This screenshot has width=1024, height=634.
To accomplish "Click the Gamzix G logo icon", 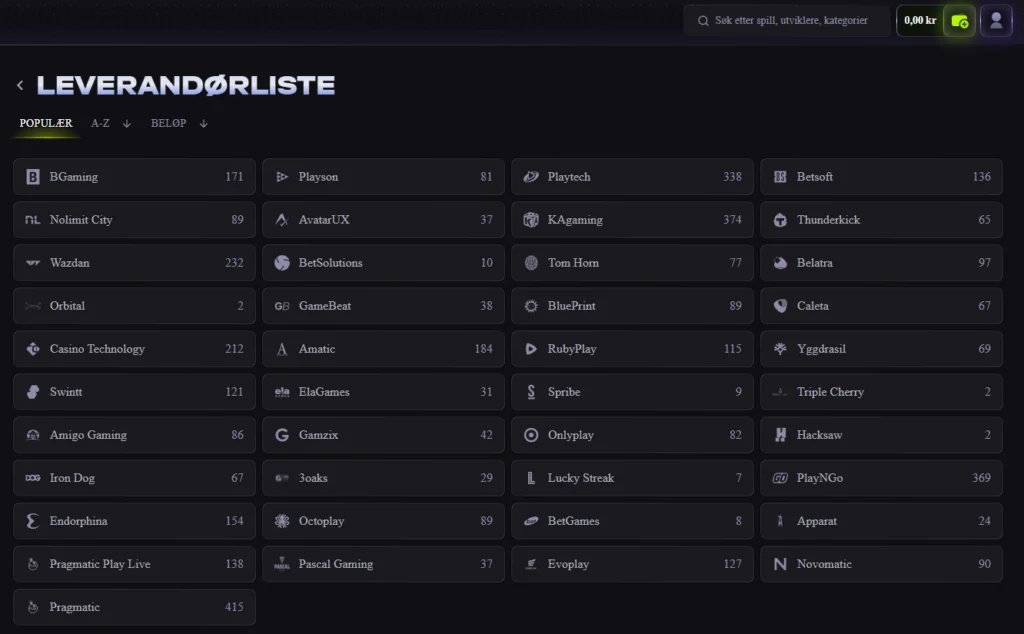I will click(281, 435).
